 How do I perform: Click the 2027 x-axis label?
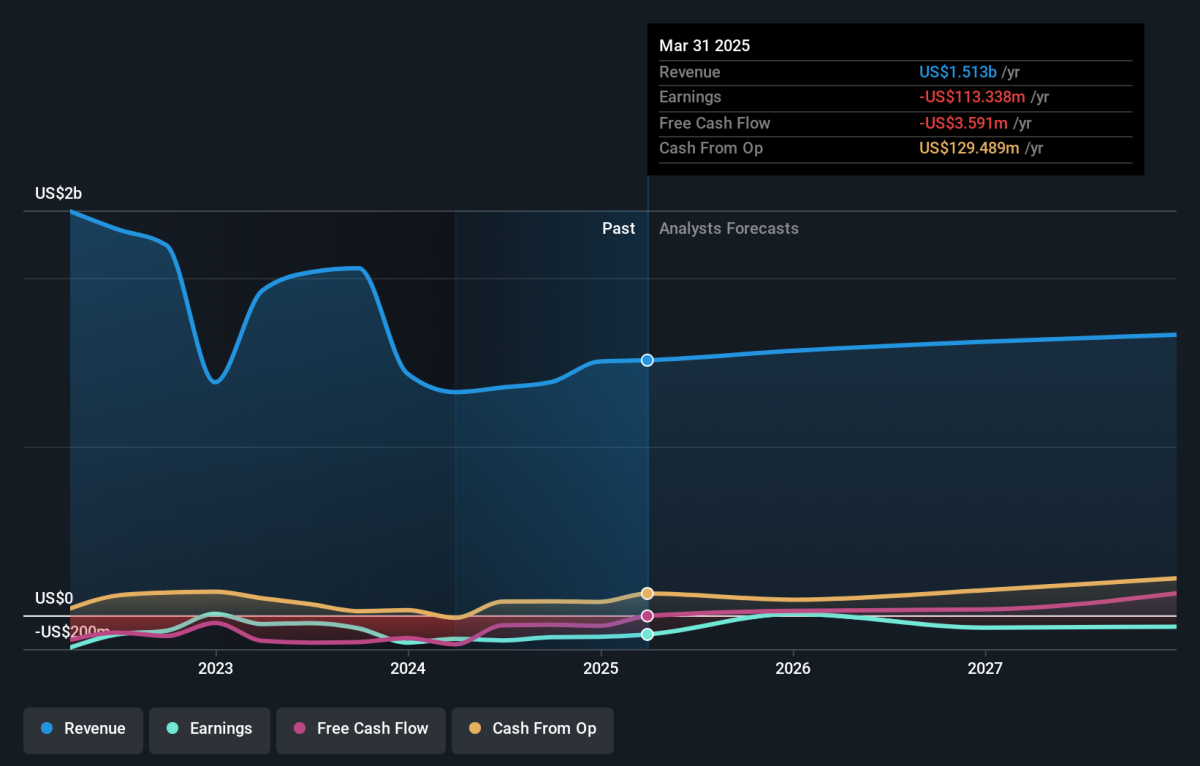pyautogui.click(x=986, y=667)
